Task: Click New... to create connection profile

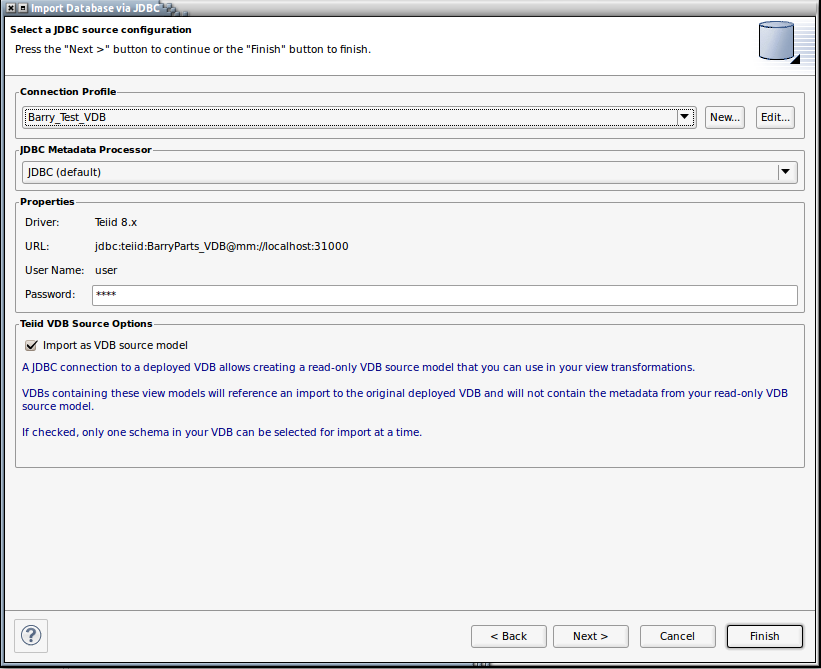Action: point(725,117)
